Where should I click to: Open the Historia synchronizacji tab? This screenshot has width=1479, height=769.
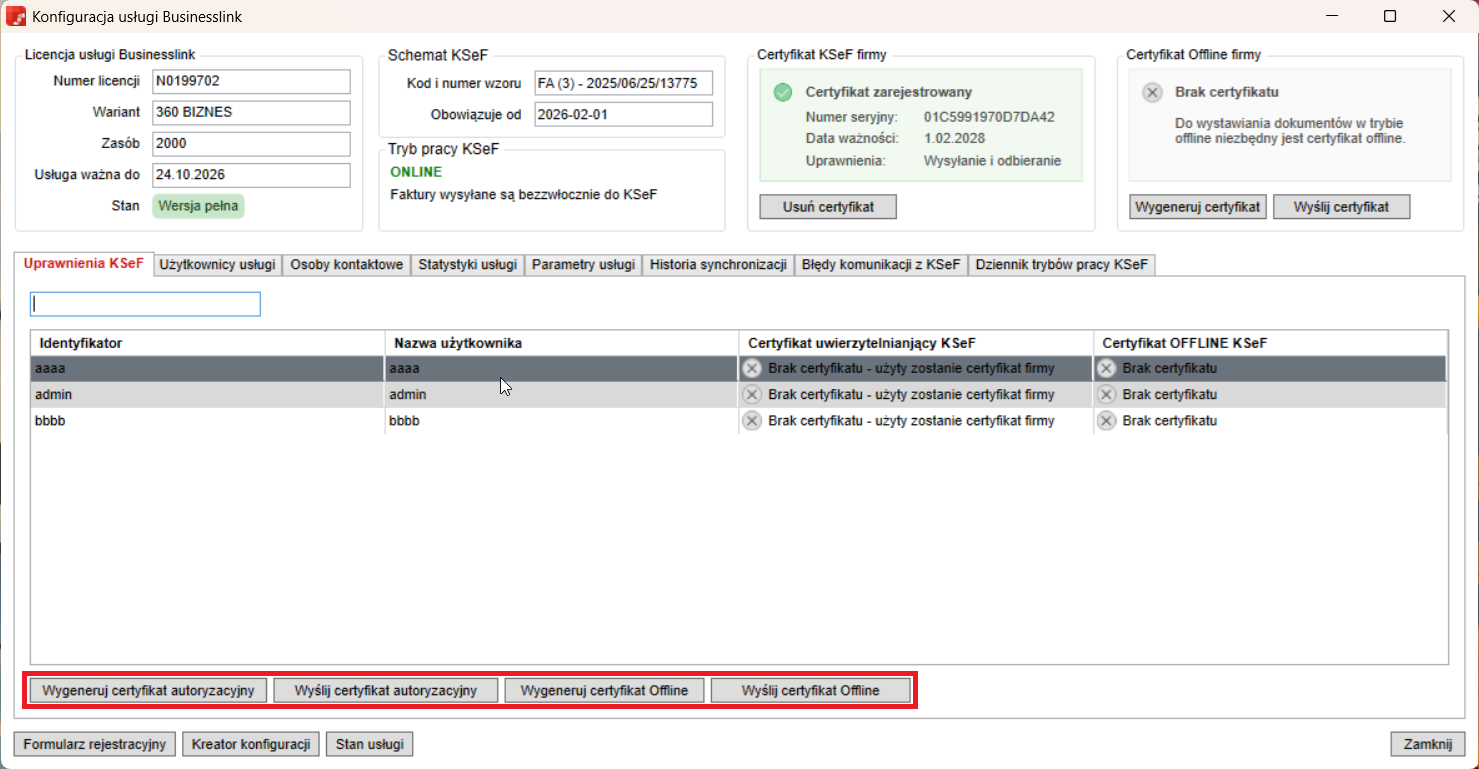tap(717, 265)
